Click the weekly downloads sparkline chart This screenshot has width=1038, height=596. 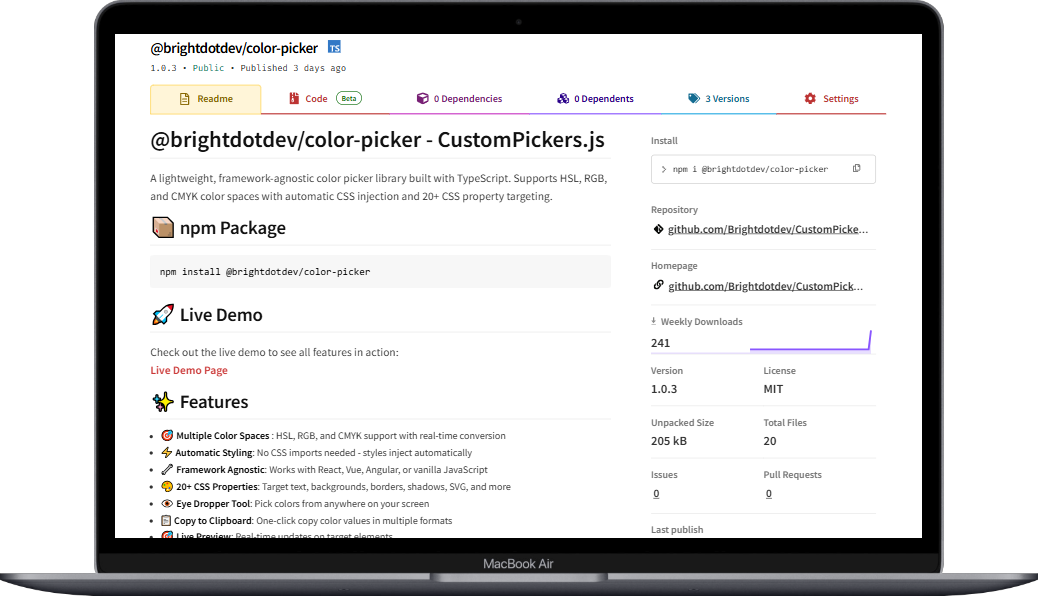[810, 341]
